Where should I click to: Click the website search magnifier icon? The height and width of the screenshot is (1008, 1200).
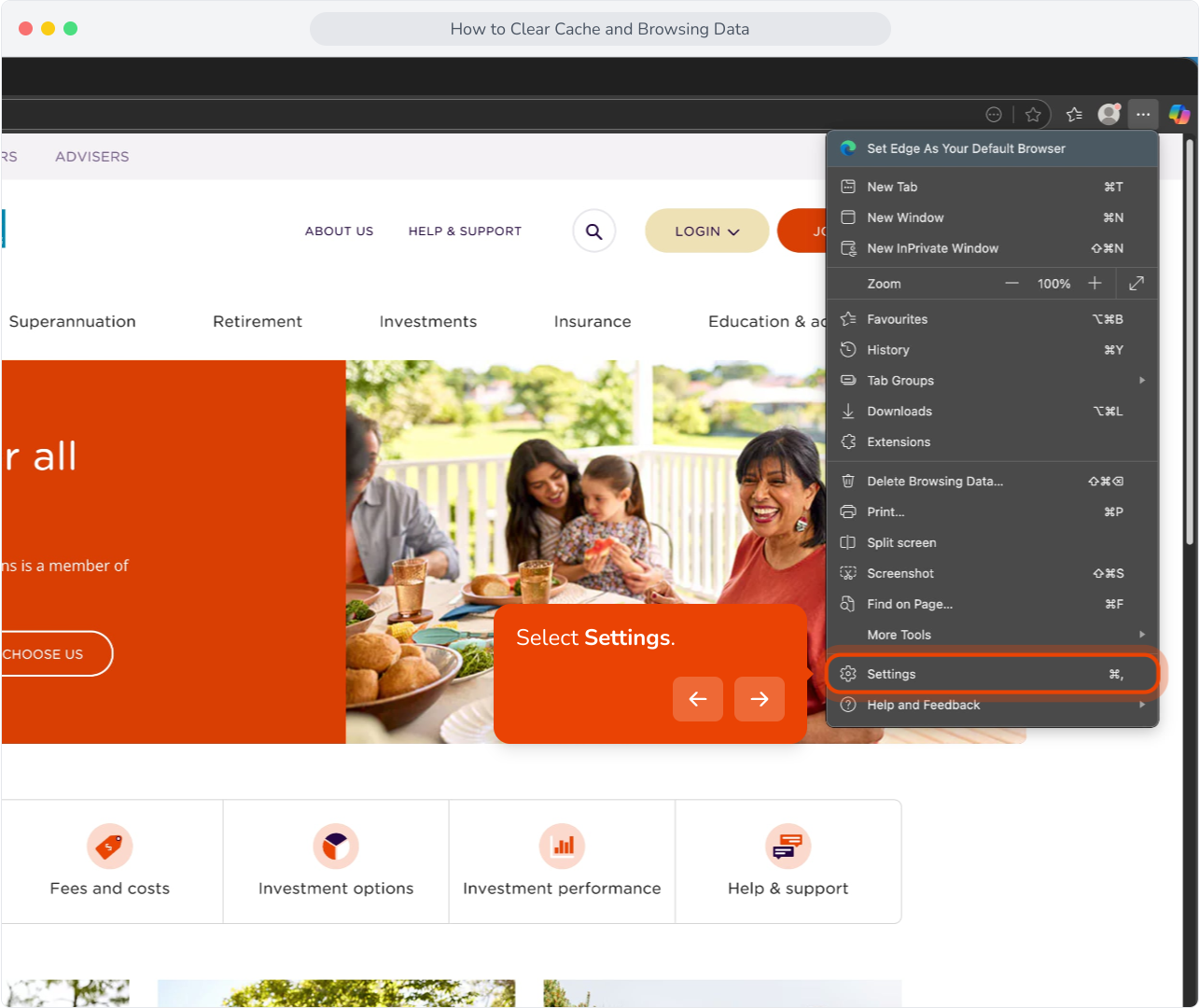click(x=594, y=231)
